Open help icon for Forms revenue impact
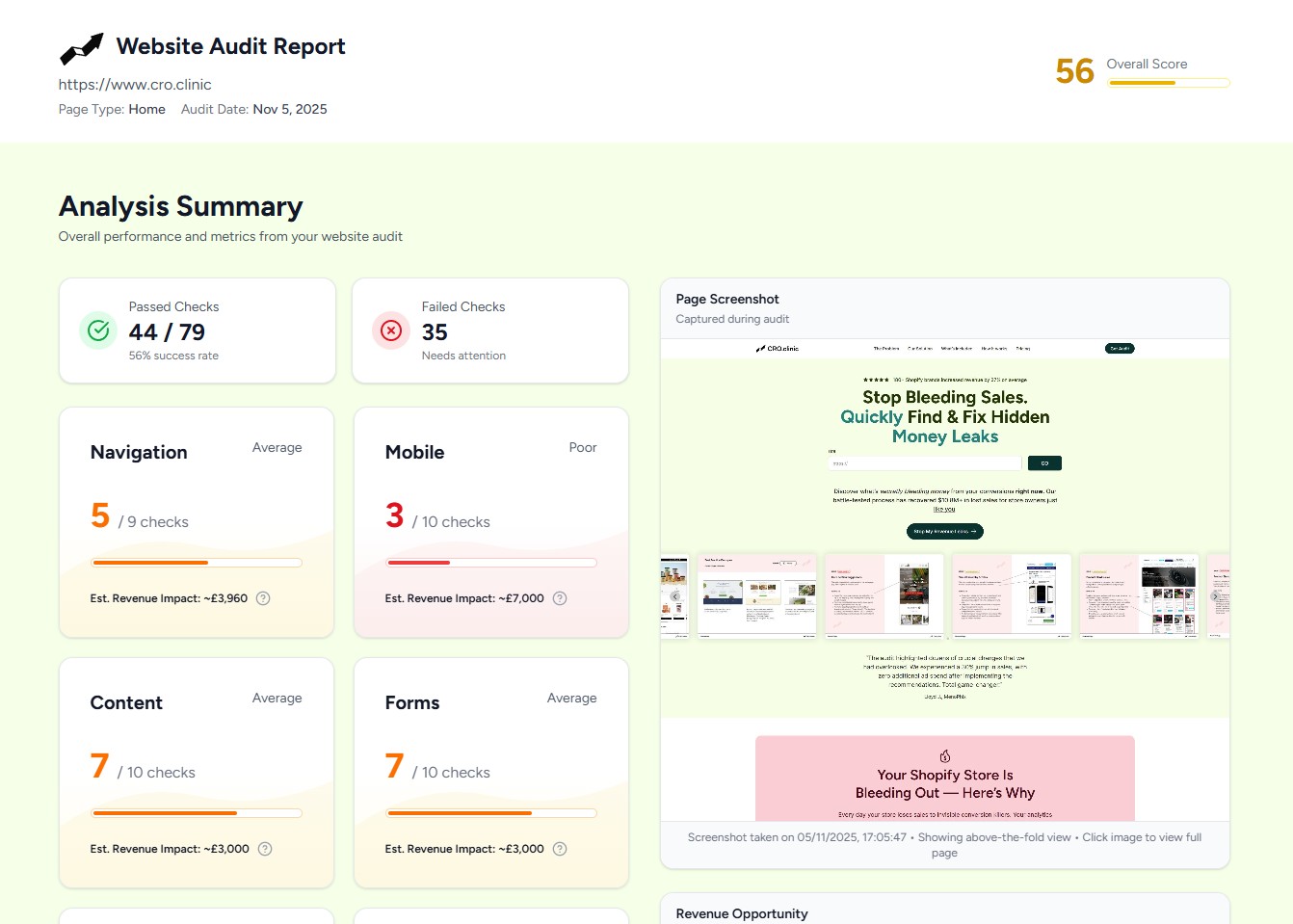 (x=560, y=849)
